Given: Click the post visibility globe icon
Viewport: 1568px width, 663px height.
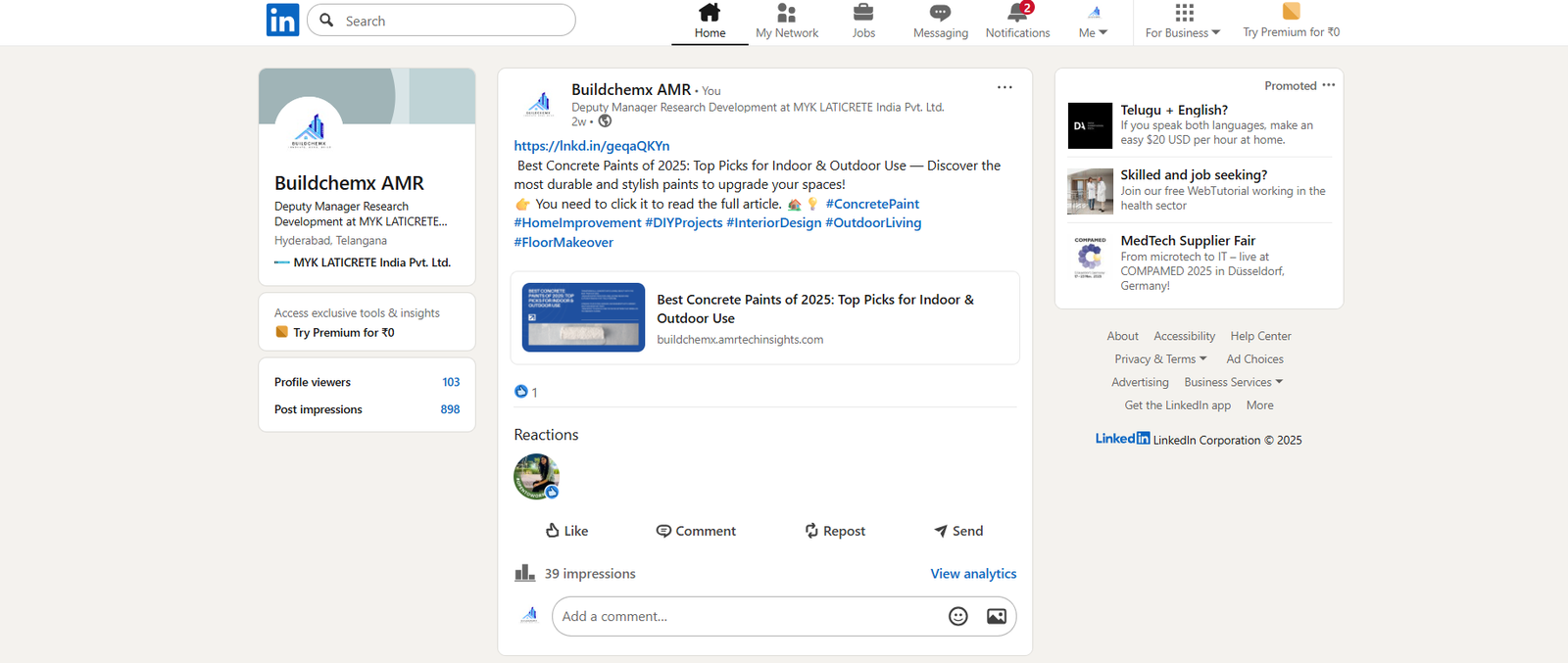Looking at the screenshot, I should coord(605,121).
